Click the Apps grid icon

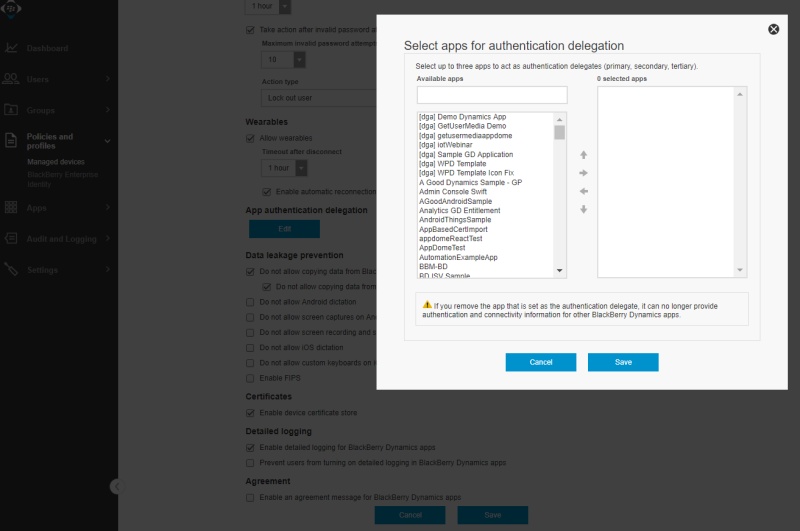point(11,207)
